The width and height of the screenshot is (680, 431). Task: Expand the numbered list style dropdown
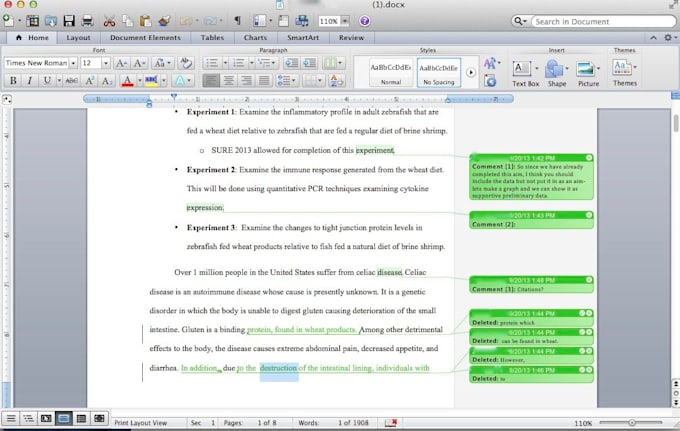click(x=252, y=63)
